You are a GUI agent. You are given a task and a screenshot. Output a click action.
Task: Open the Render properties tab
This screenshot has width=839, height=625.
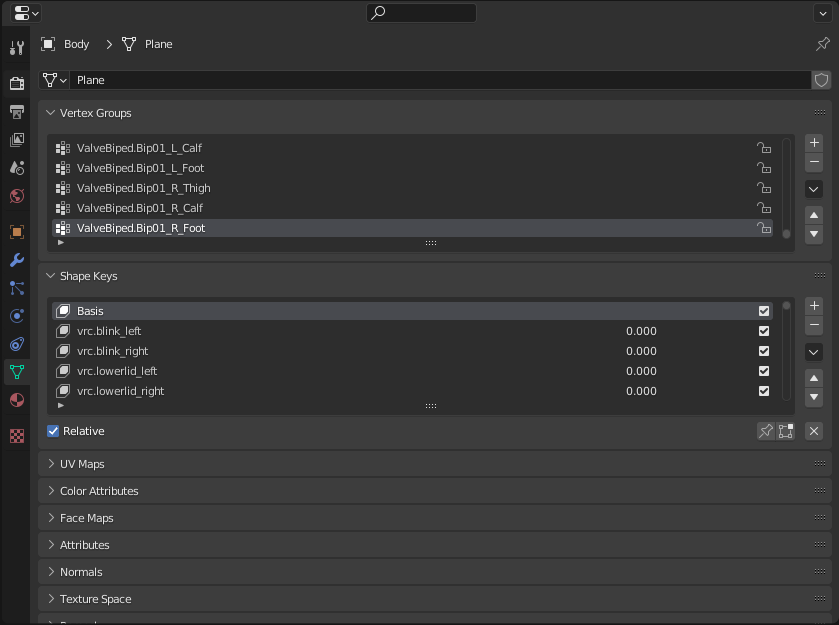tap(17, 83)
